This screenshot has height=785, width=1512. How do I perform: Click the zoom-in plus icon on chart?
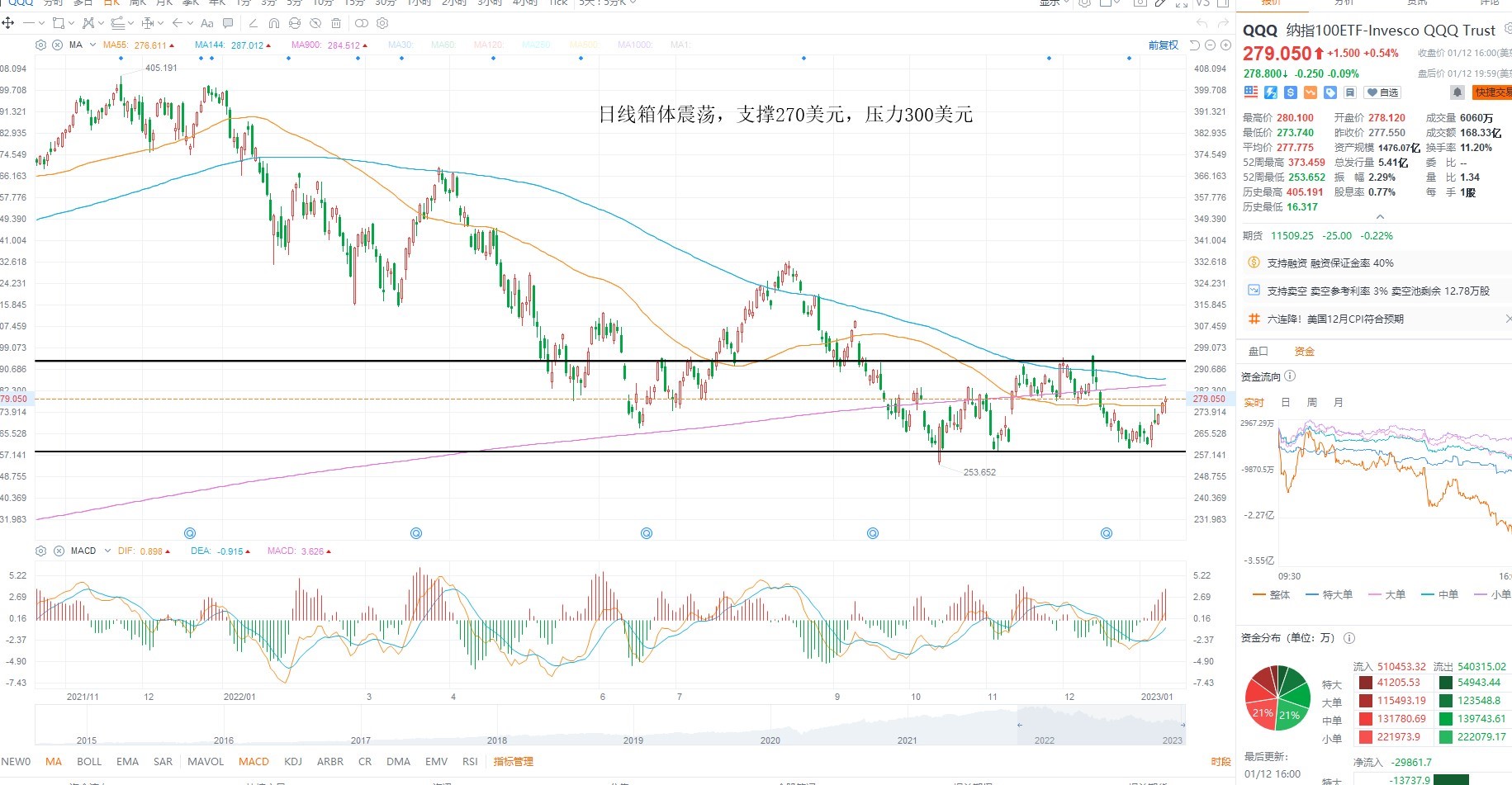click(1225, 45)
